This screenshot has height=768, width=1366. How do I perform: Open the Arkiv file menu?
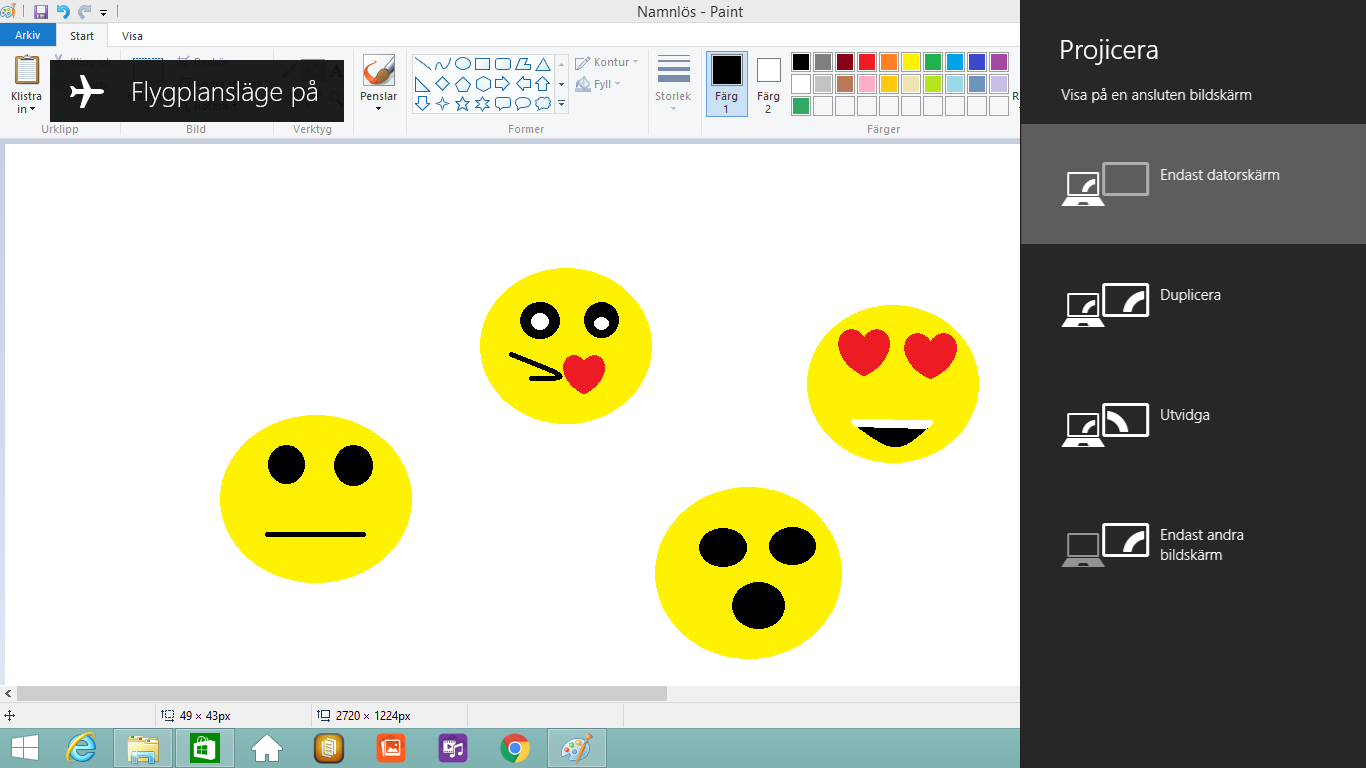(28, 36)
